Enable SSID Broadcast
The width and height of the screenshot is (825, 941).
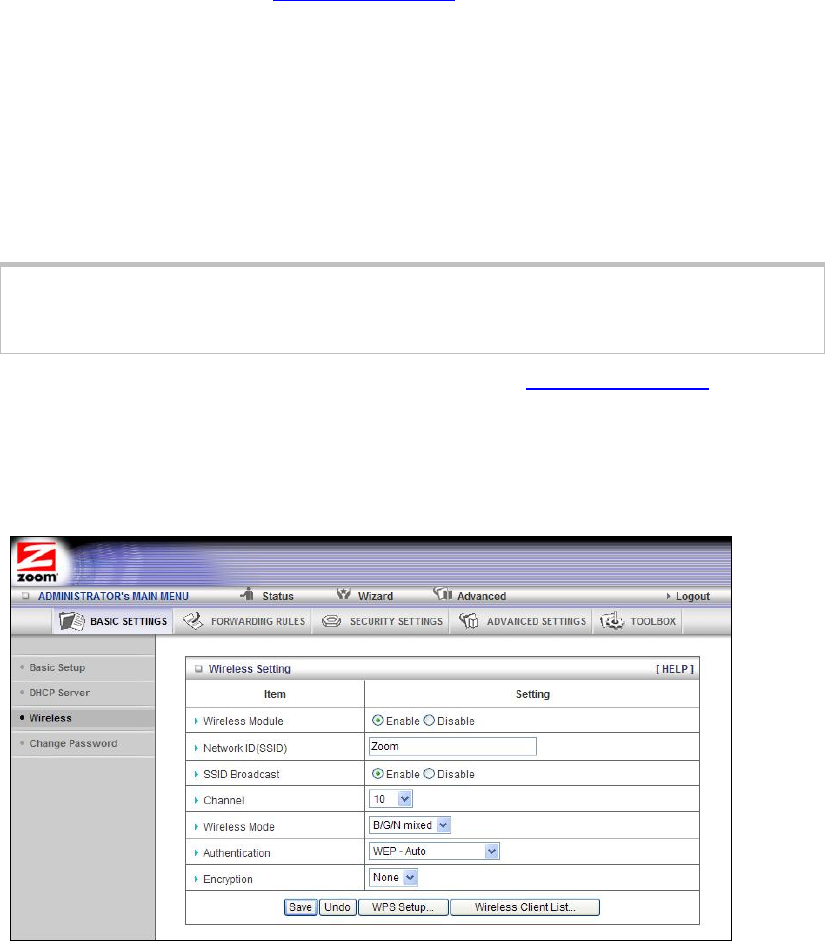pyautogui.click(x=377, y=774)
